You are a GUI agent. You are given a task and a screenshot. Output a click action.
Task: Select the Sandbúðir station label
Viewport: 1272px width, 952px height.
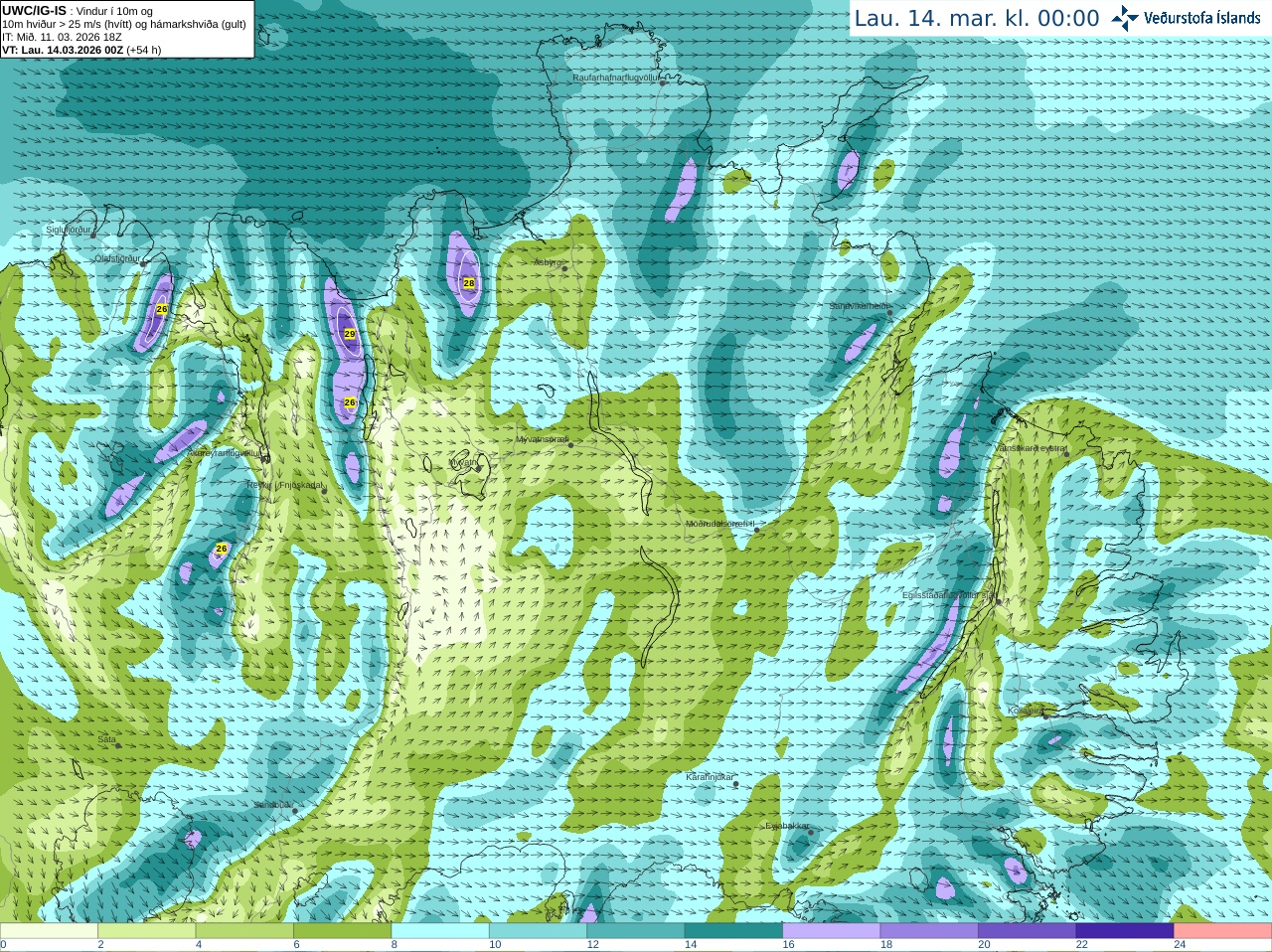tap(272, 805)
